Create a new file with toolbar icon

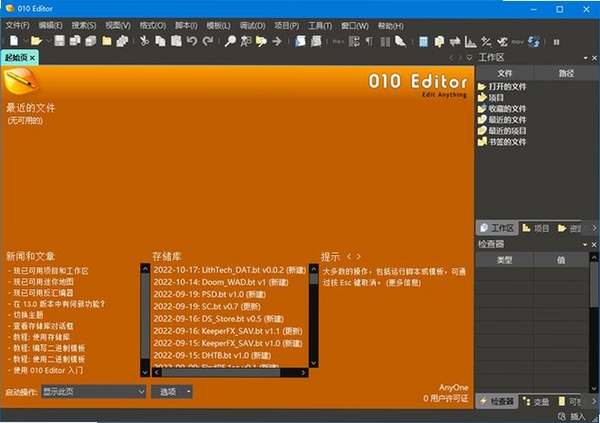point(14,41)
